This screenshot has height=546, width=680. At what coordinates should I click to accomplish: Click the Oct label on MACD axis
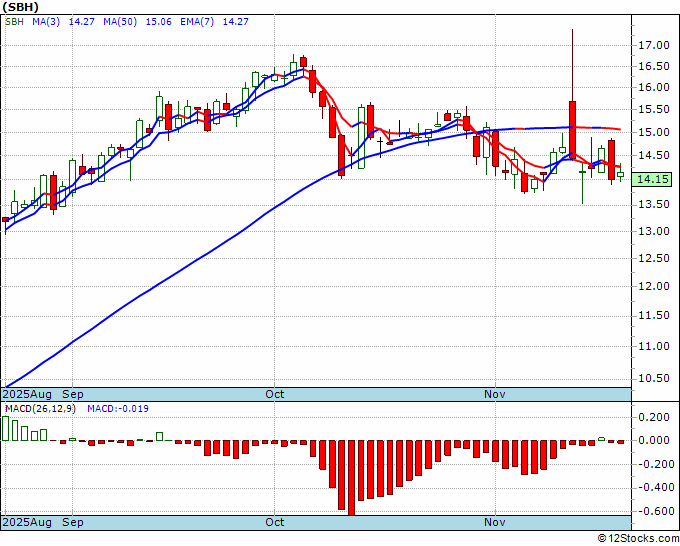click(275, 522)
